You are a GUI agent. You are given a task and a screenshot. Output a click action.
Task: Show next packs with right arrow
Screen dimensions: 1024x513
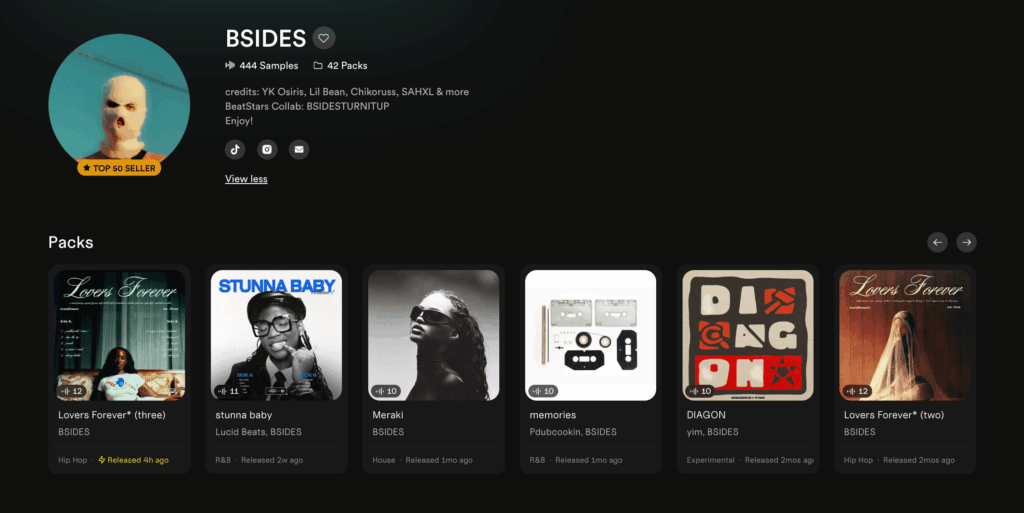click(967, 242)
